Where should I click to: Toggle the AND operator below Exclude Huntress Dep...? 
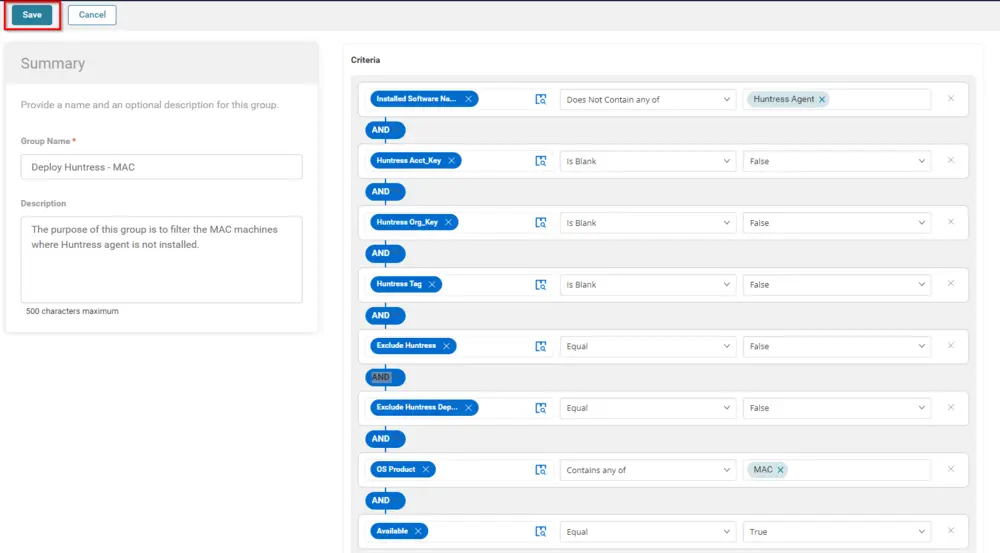(385, 439)
